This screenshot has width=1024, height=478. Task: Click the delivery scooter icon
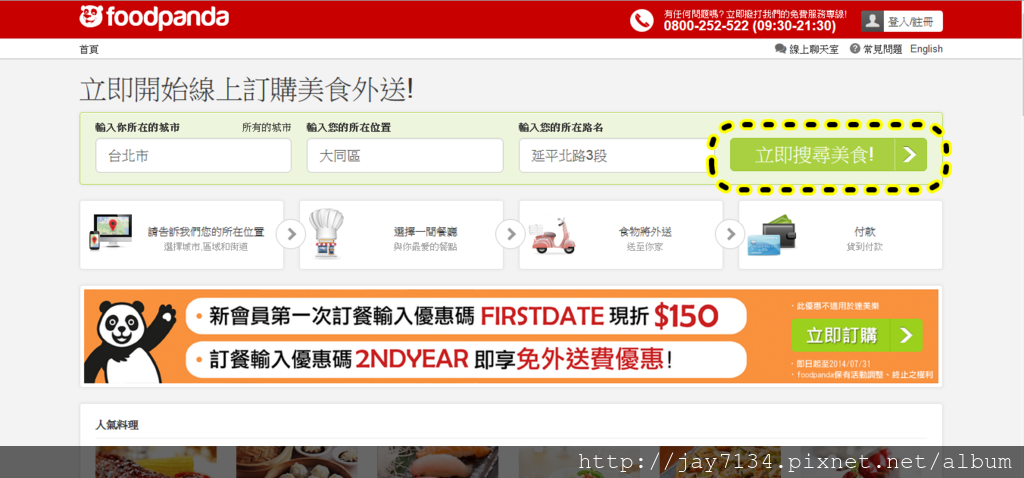coord(552,236)
